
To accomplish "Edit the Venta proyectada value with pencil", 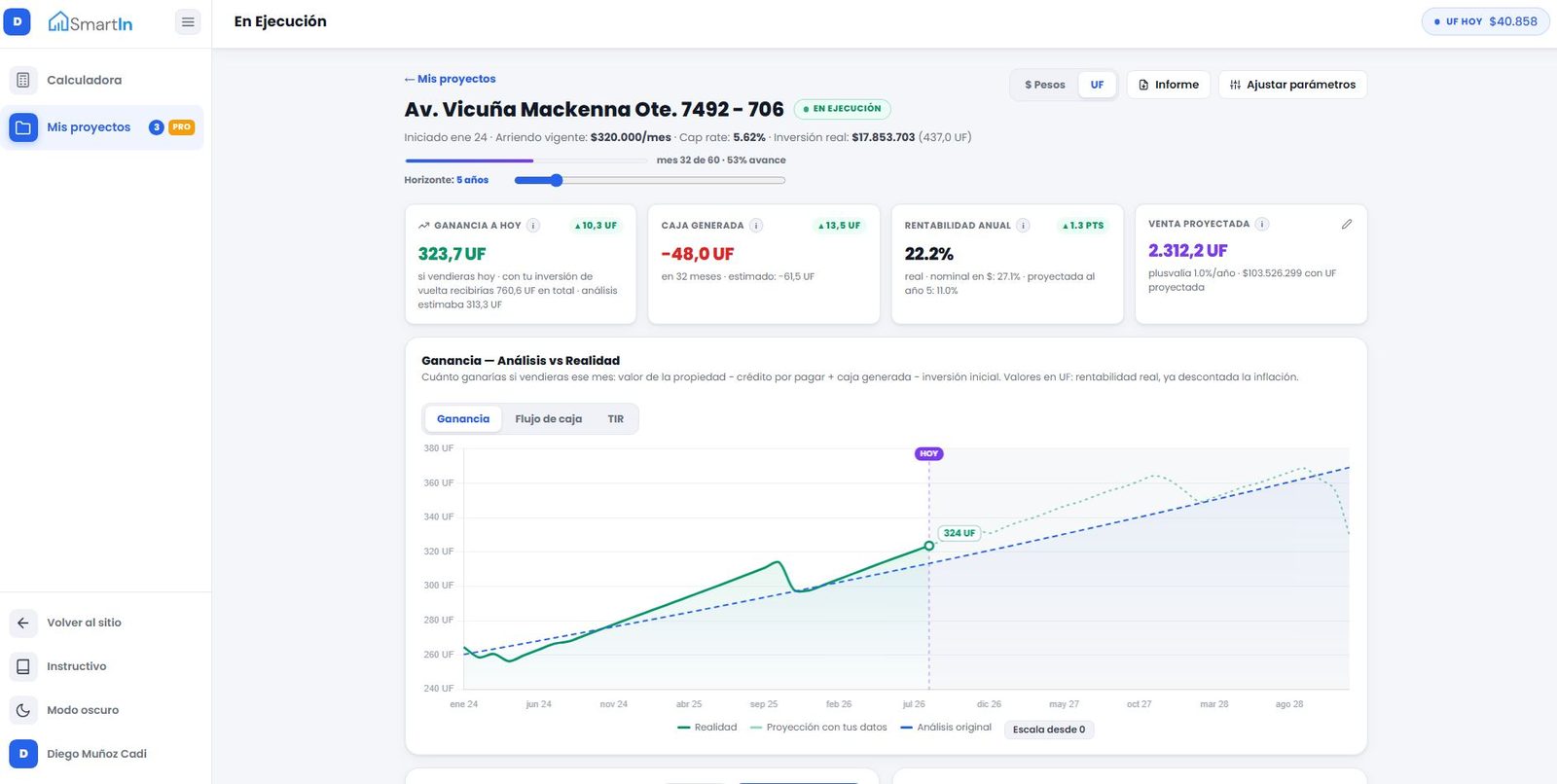I will (x=1347, y=224).
